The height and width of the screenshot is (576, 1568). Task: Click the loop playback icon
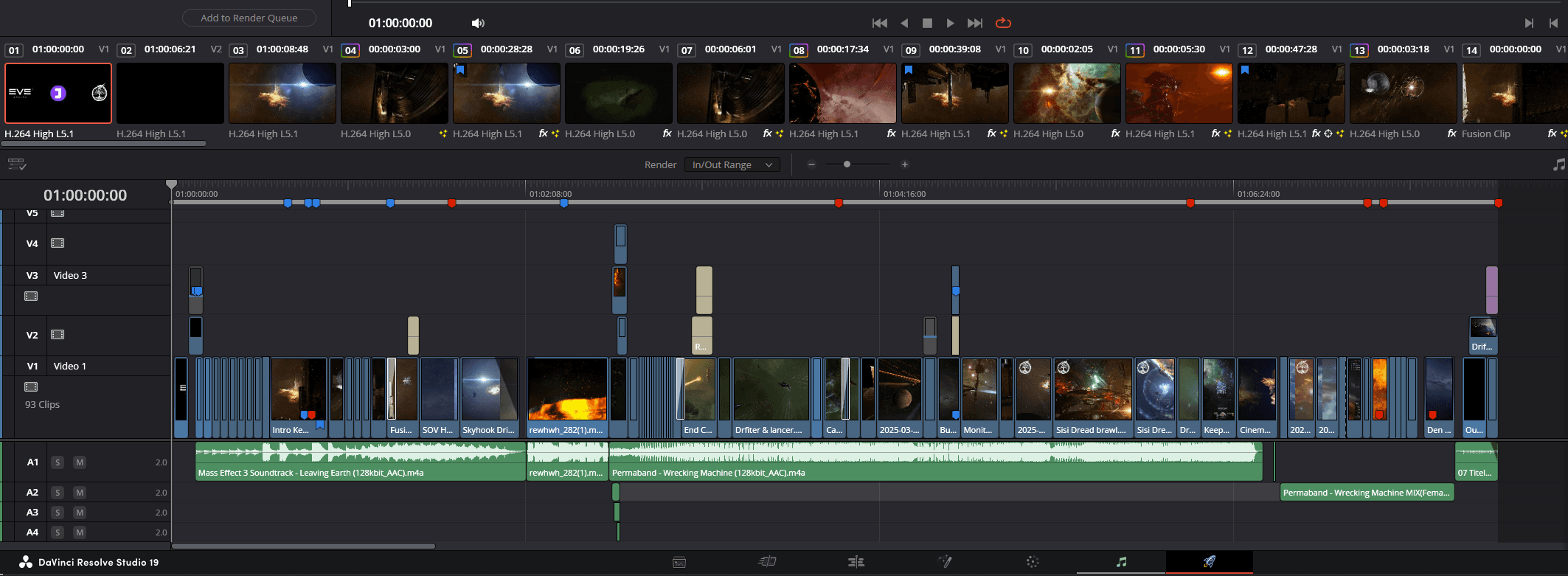coord(1003,23)
